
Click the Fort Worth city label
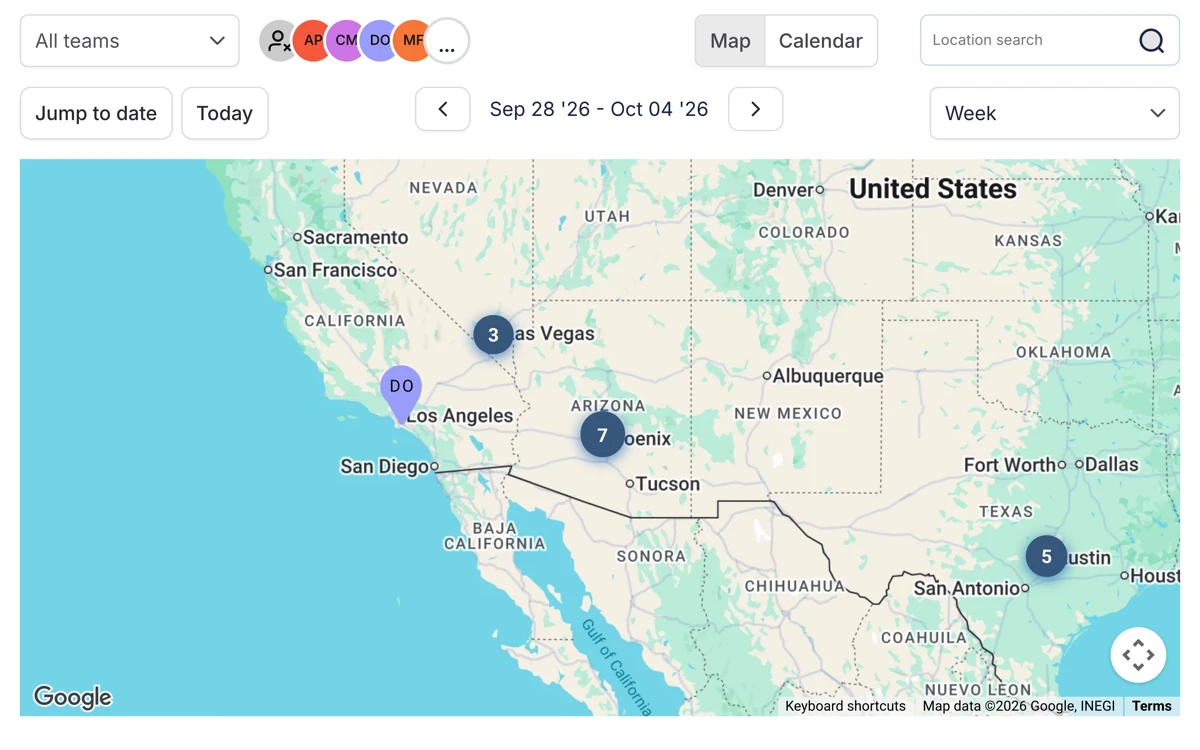pos(1010,464)
